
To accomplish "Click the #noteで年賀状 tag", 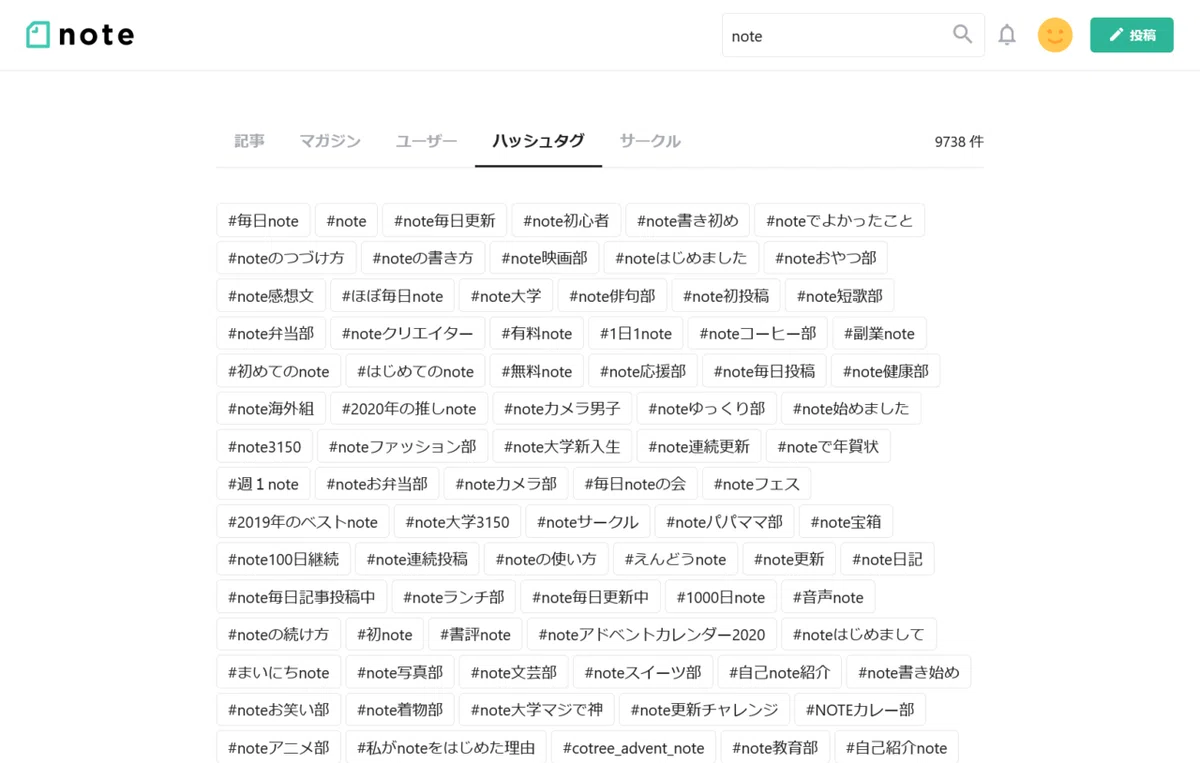I will [829, 446].
